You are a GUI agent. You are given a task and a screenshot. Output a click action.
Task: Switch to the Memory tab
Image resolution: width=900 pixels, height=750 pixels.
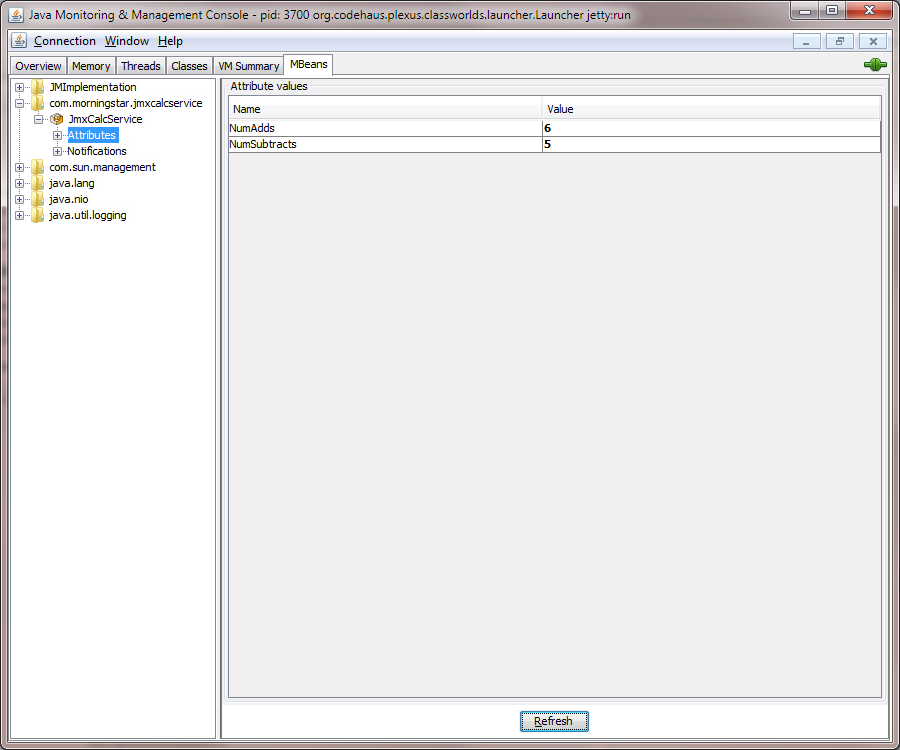point(91,66)
